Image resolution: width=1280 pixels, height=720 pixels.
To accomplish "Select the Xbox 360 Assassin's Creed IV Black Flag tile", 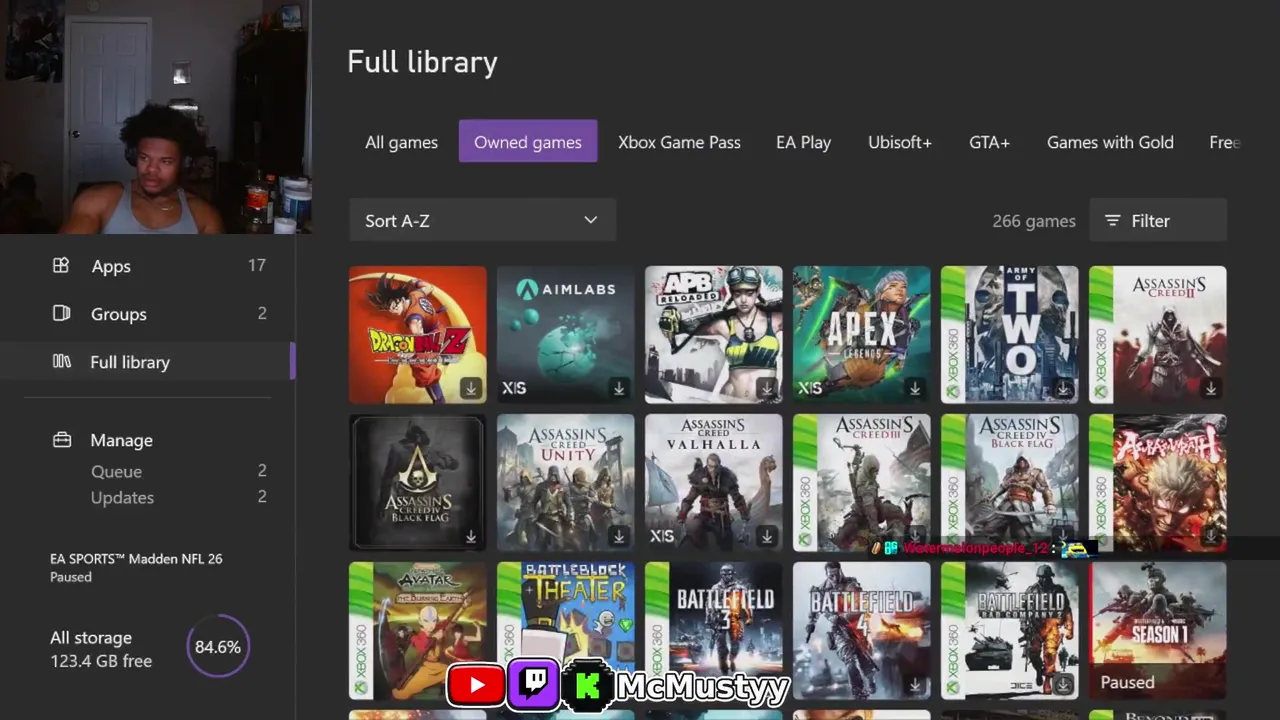I will 1009,482.
